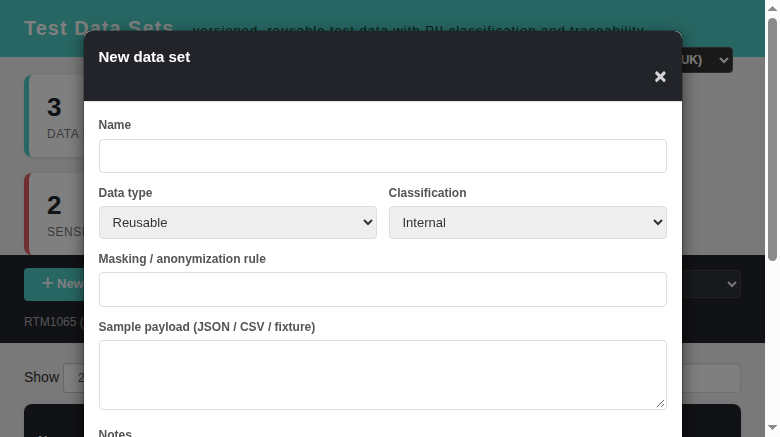Click the + New button behind the dialog
Viewport: 780px width, 437px height.
[x=54, y=284]
